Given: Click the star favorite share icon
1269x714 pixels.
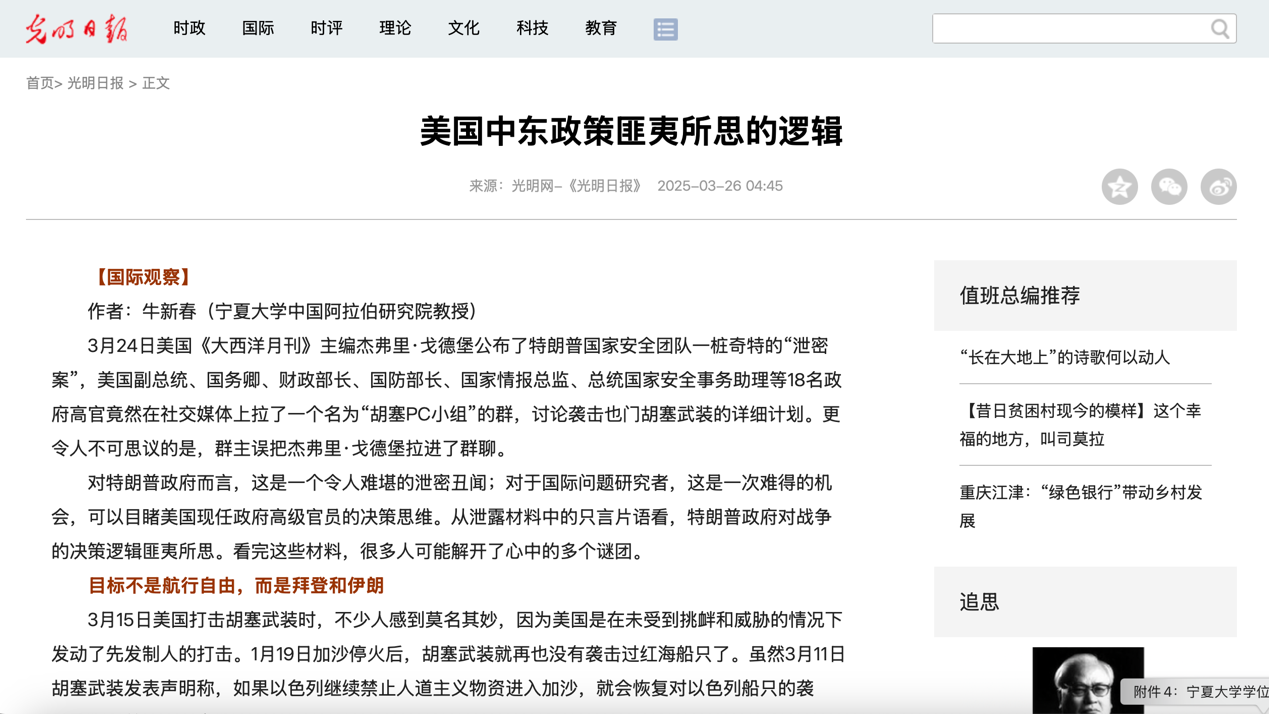Looking at the screenshot, I should (x=1119, y=187).
